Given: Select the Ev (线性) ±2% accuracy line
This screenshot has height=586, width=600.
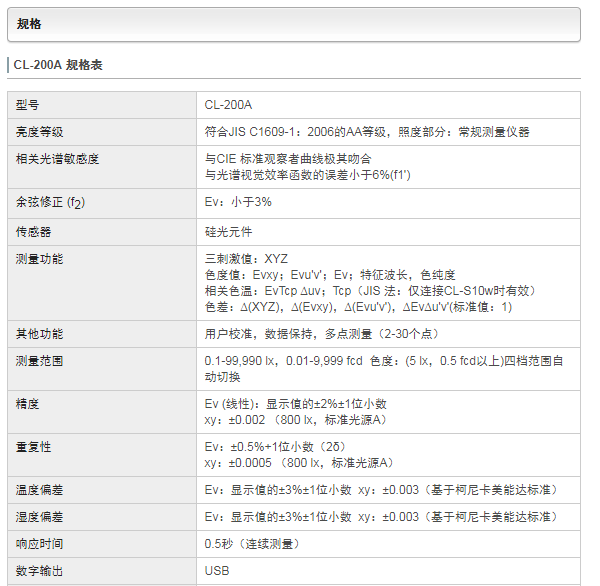Looking at the screenshot, I should pyautogui.click(x=295, y=404).
